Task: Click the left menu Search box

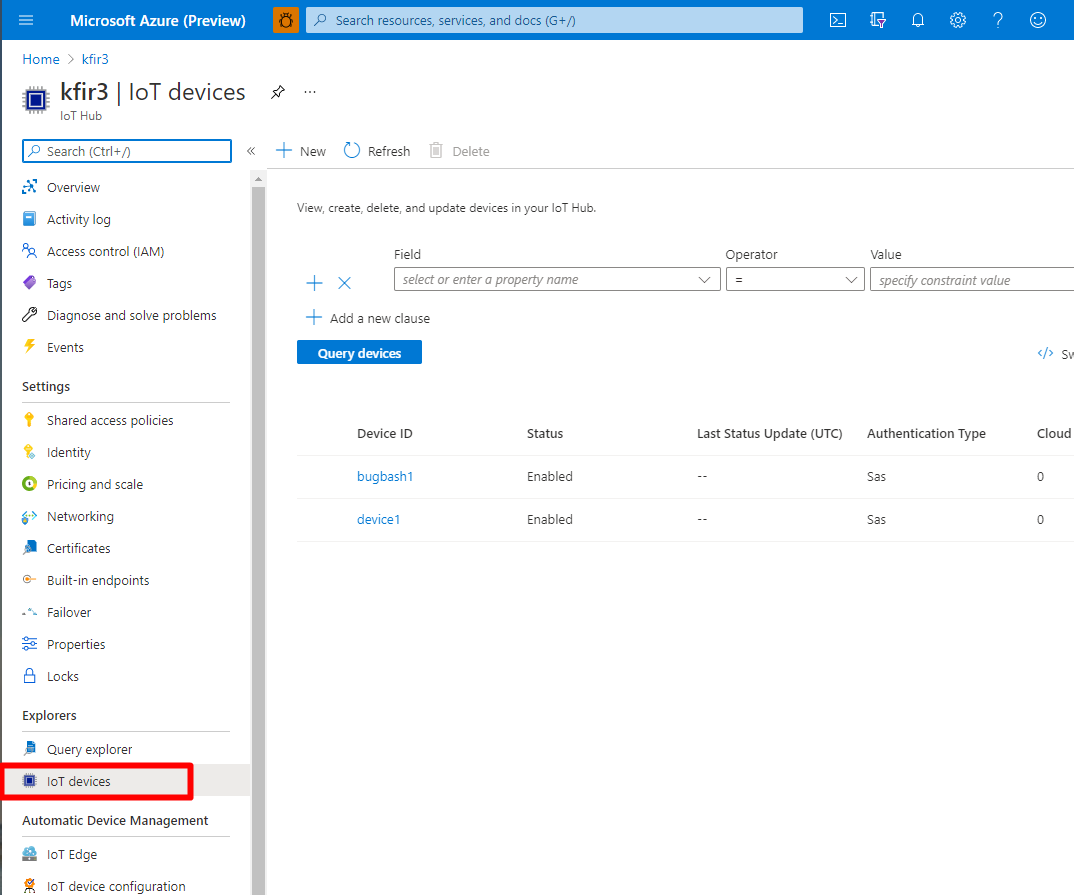Action: [x=127, y=151]
